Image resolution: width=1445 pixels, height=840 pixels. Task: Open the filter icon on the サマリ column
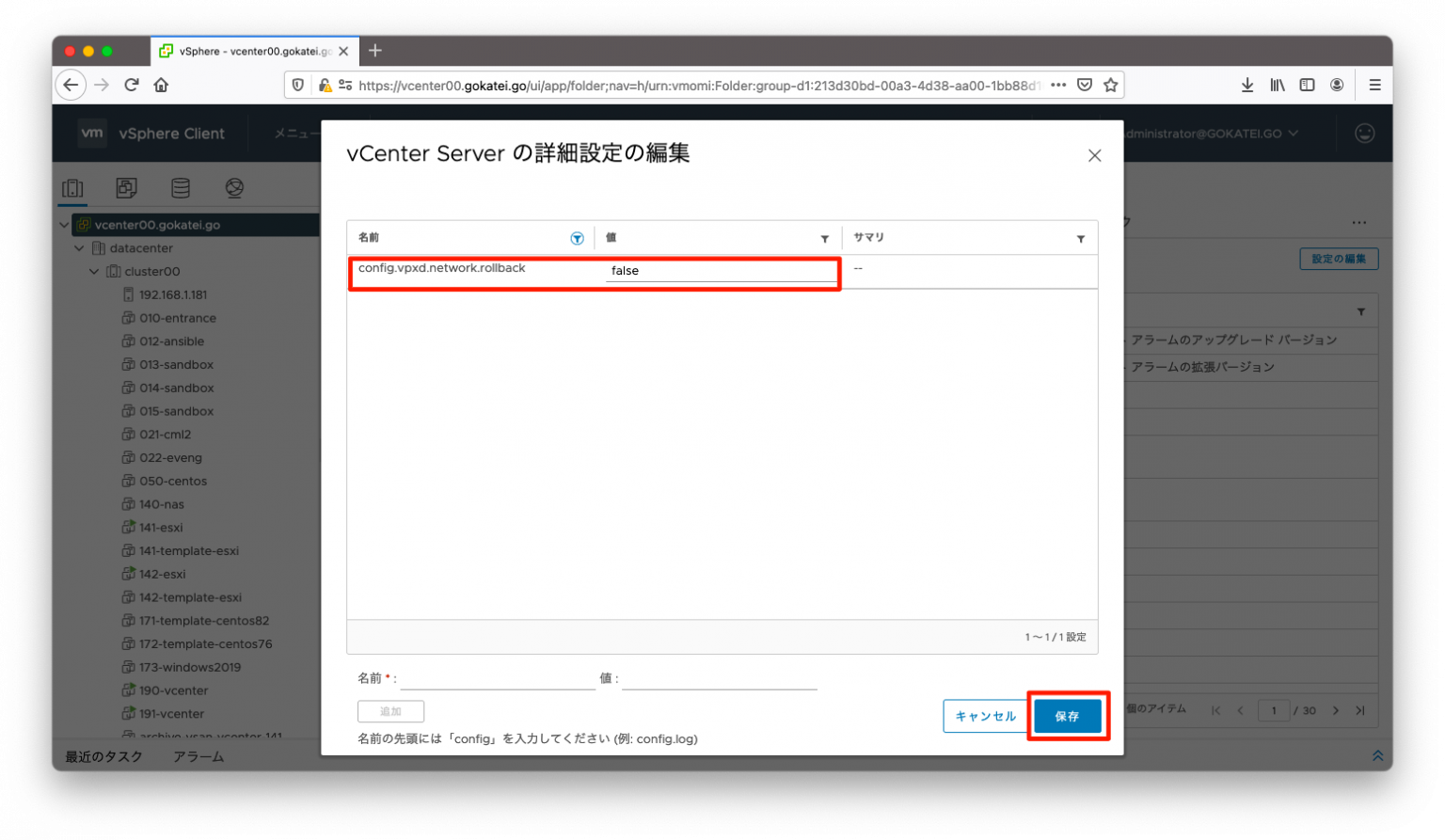[1080, 238]
